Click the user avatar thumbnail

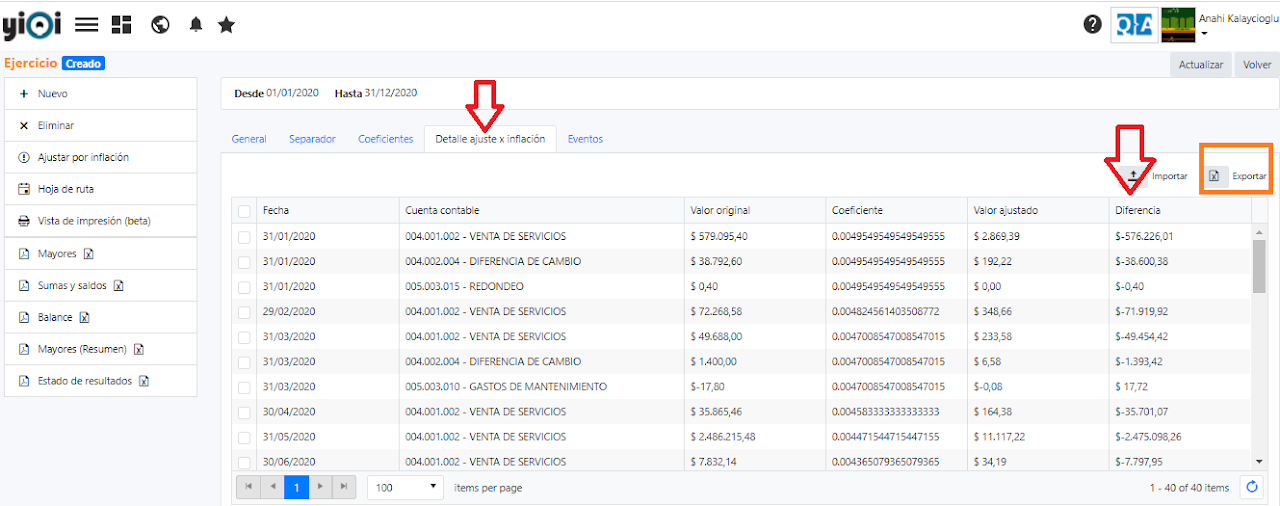coord(1178,25)
